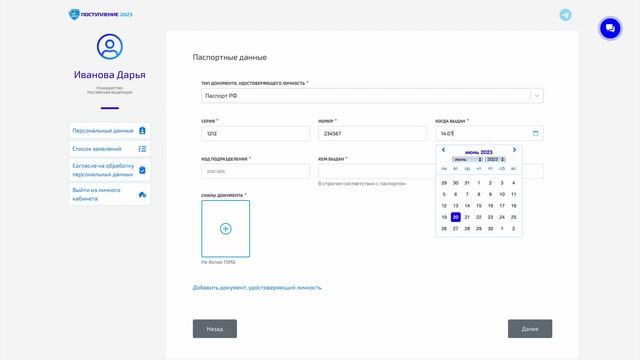Click the user avatar icon
This screenshot has height=360, width=640.
(x=110, y=47)
